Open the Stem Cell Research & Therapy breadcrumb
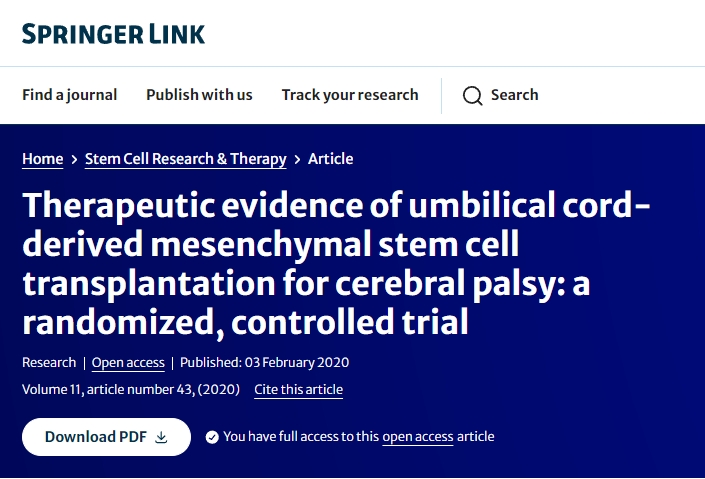Viewport: 705px width, 479px height. (186, 159)
